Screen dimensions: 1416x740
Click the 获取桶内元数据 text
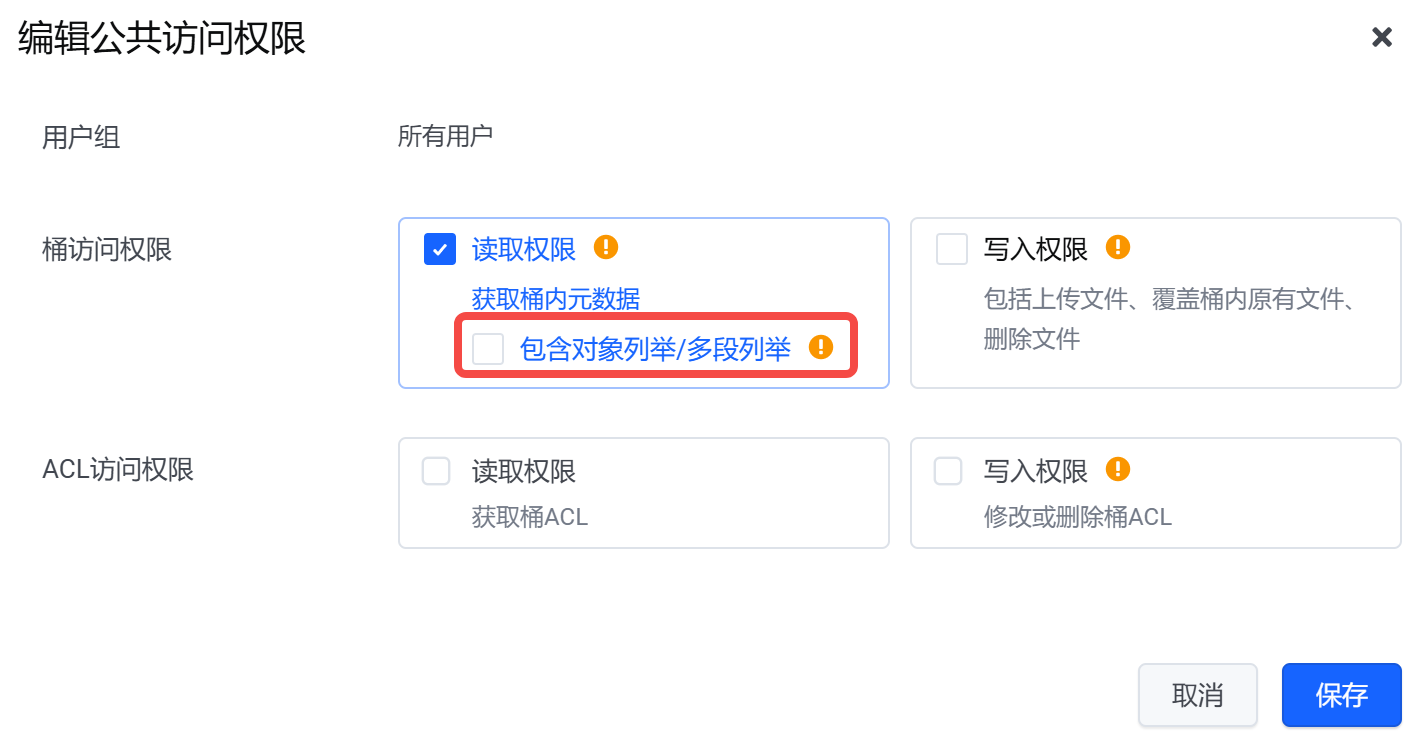[x=556, y=299]
